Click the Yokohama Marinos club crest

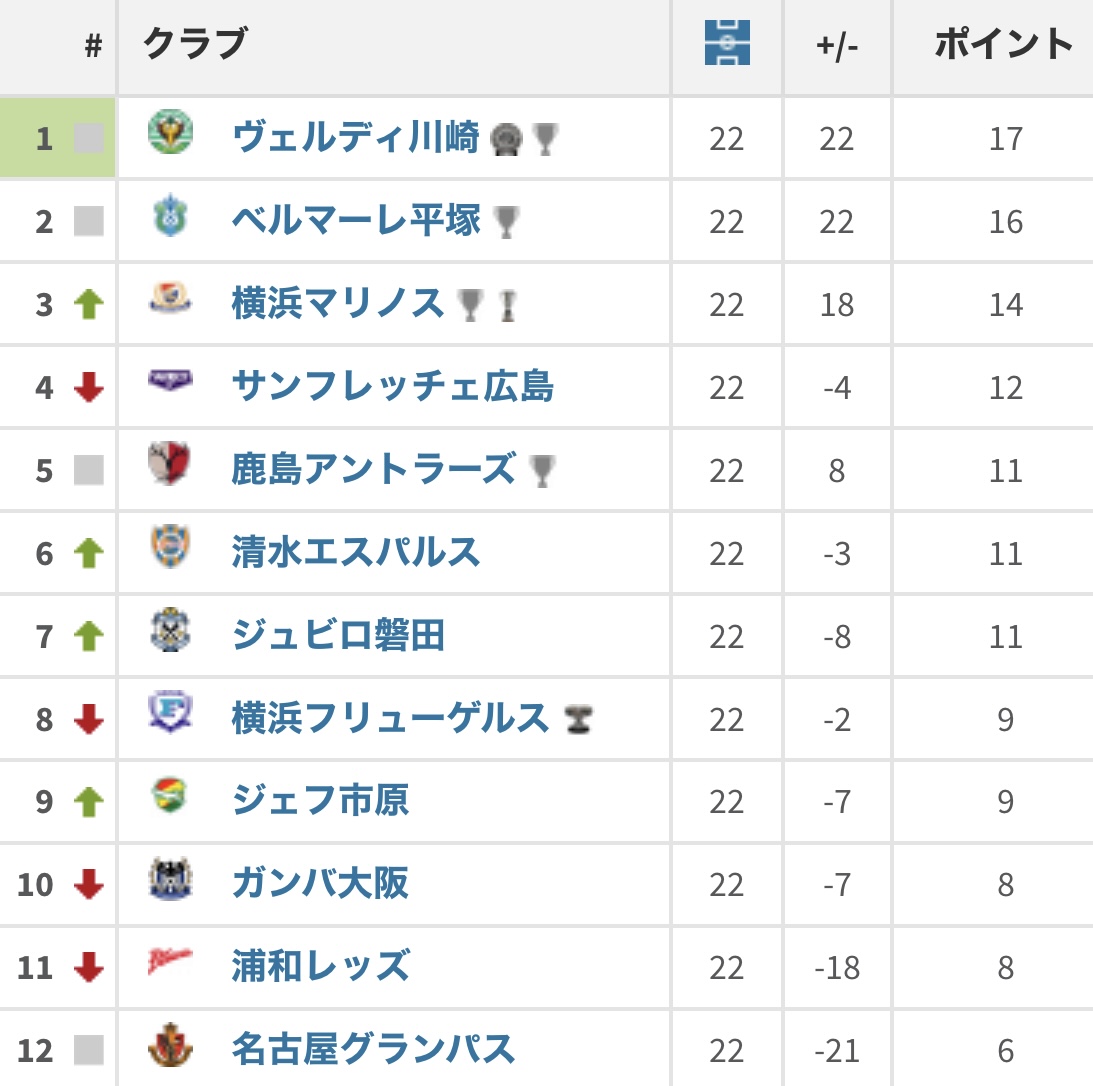pos(170,300)
